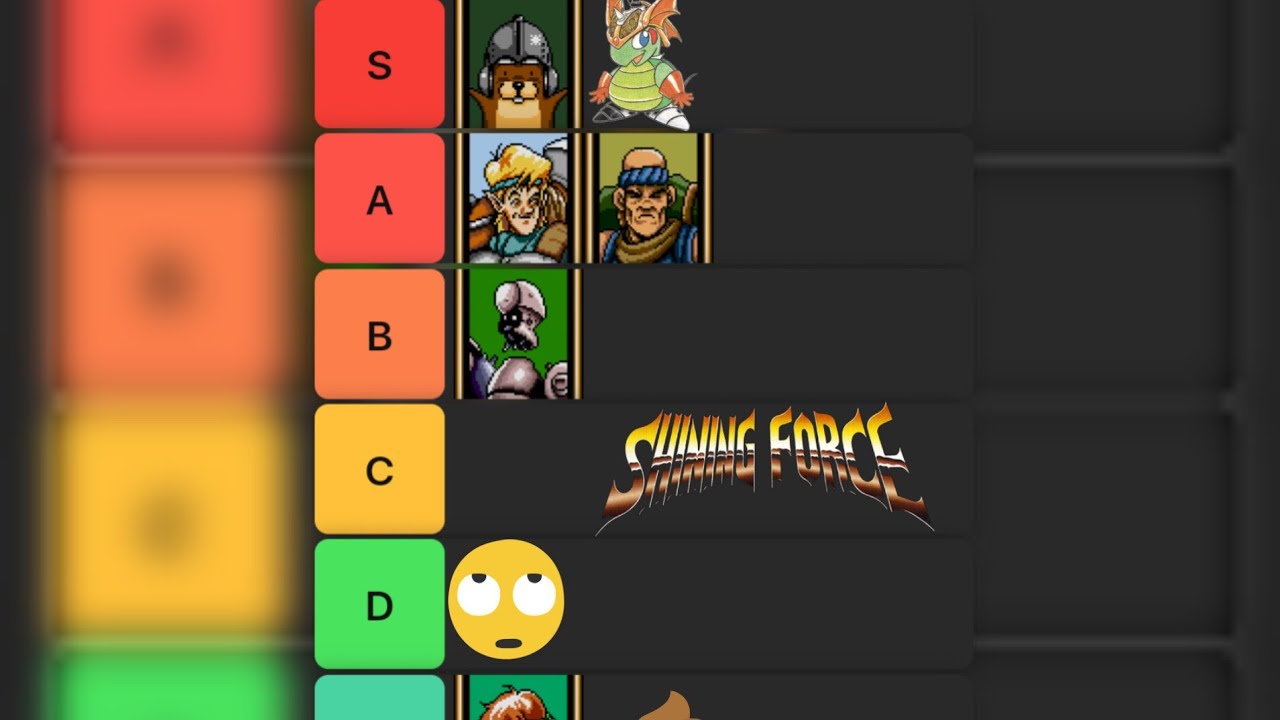Click the empty area right of B tier robot
Viewport: 1280px width, 720px height.
point(777,334)
